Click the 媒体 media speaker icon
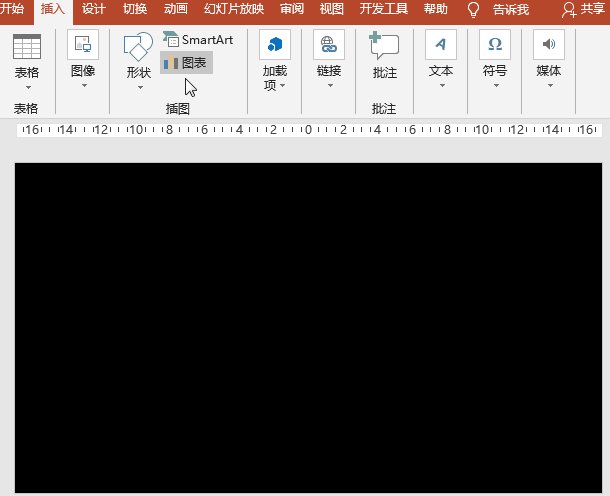The width and height of the screenshot is (610, 496). pyautogui.click(x=549, y=45)
